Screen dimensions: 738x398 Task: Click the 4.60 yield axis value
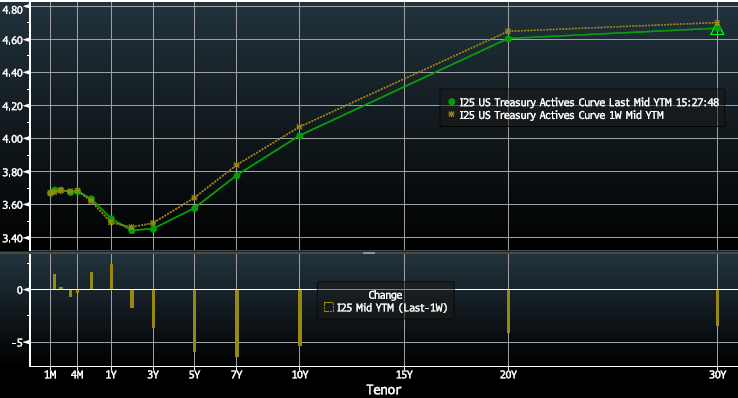pos(13,40)
